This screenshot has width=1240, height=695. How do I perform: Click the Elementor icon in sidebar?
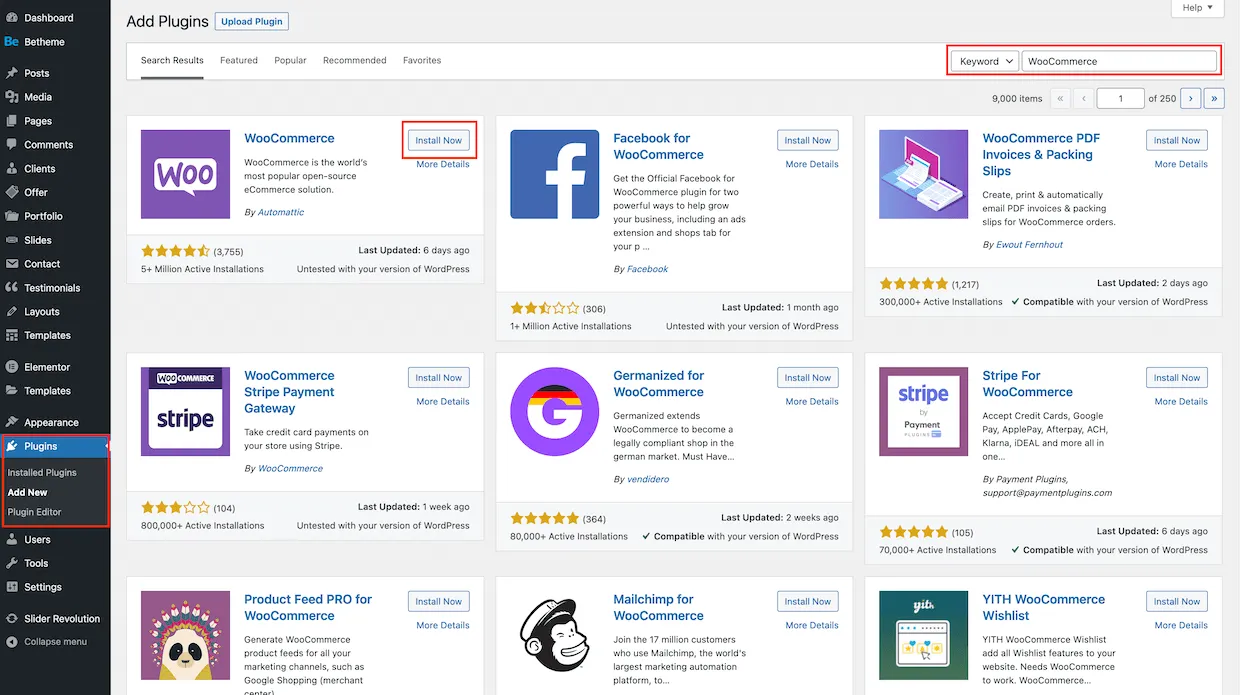12,367
